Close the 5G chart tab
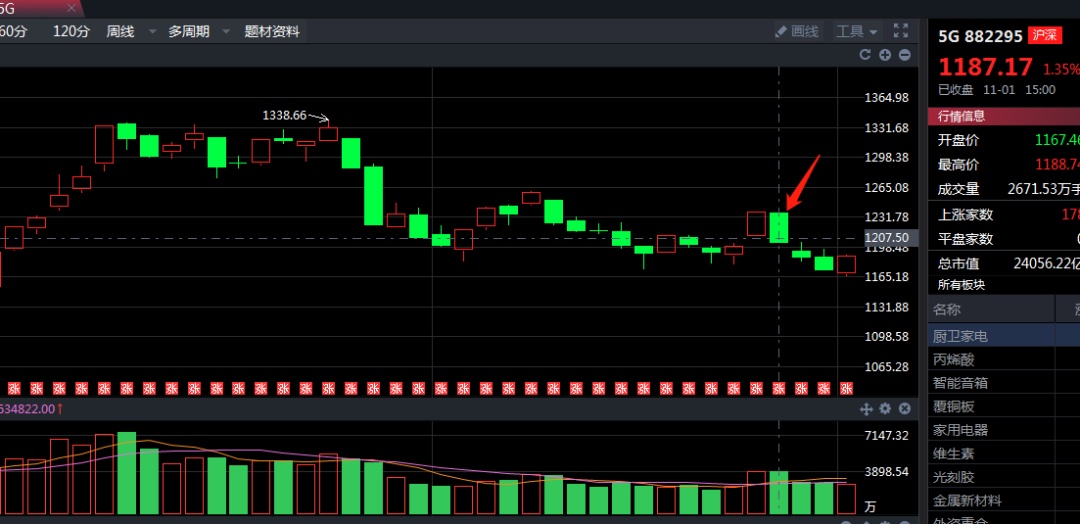This screenshot has width=1080, height=524. (x=71, y=8)
